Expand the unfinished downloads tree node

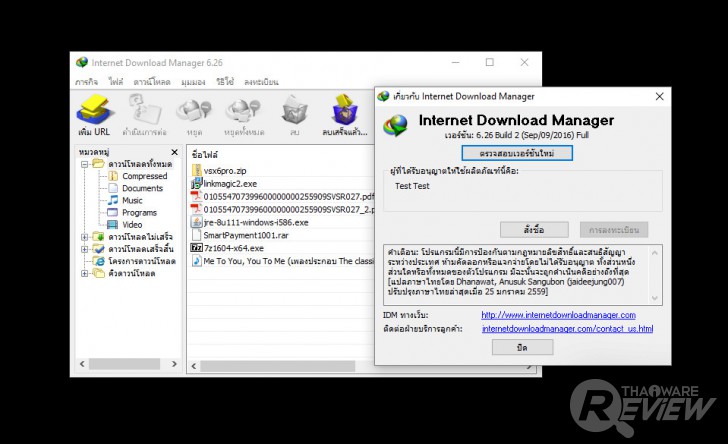point(84,237)
